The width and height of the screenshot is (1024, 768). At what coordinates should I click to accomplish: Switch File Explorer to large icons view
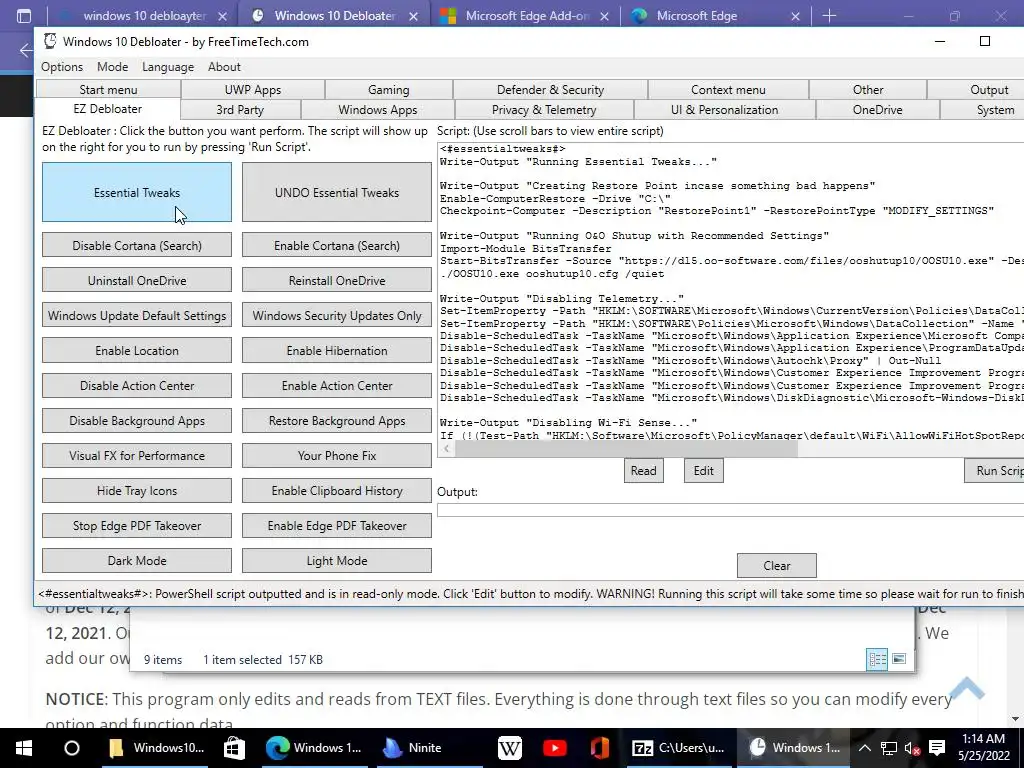[x=899, y=659]
